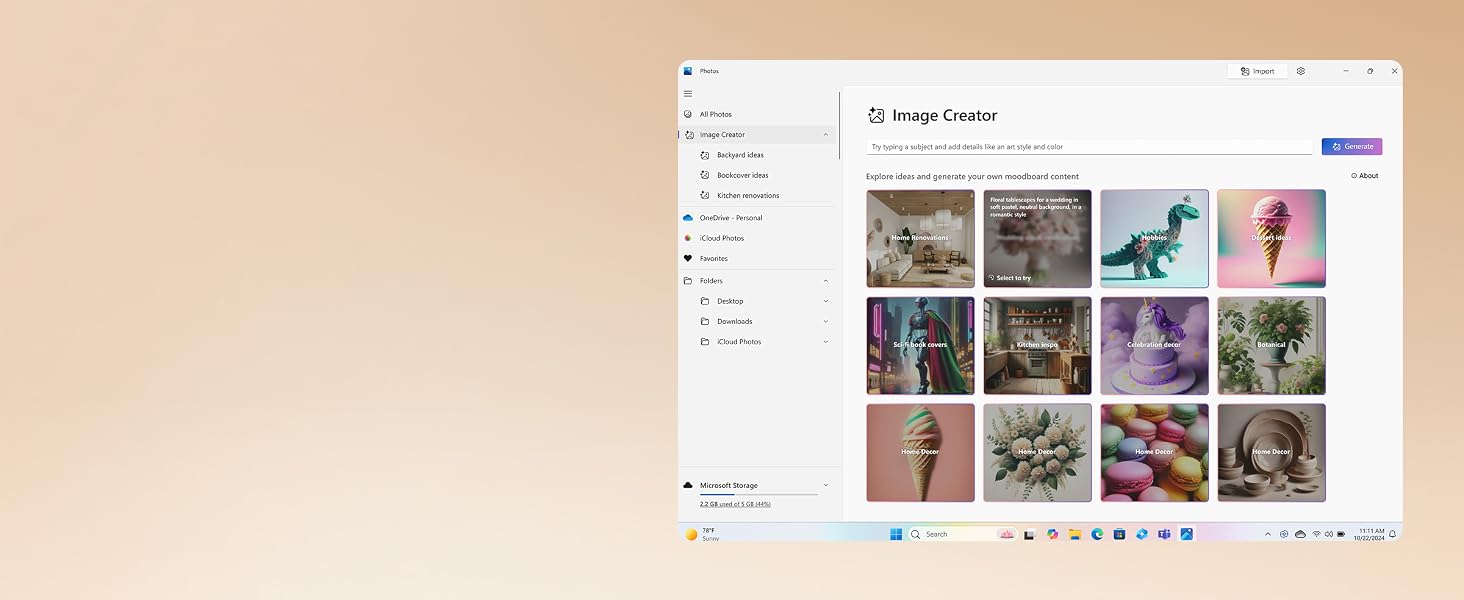Click the Import button
The width and height of the screenshot is (1464, 600).
[x=1258, y=71]
